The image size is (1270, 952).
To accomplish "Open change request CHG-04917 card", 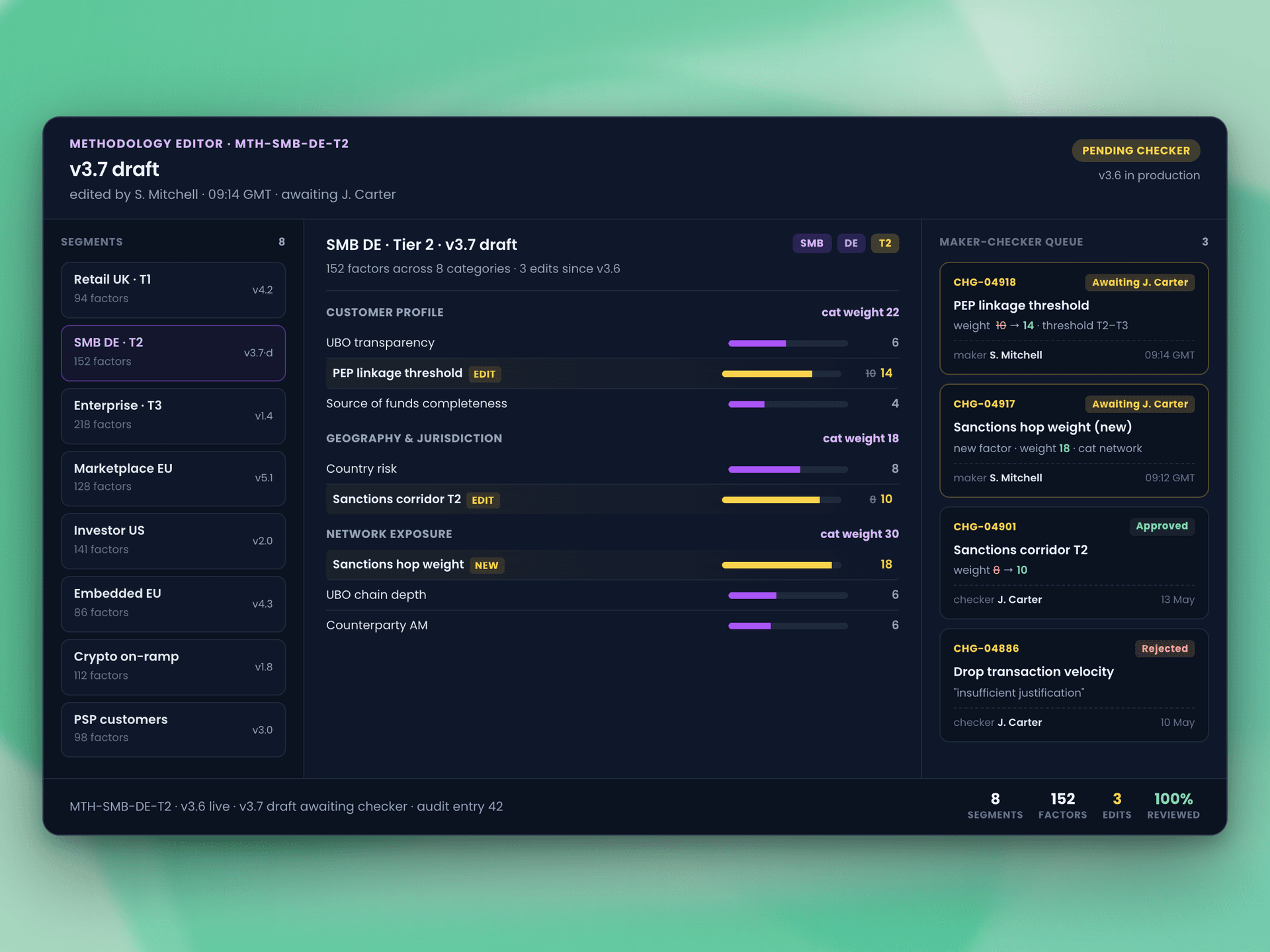I will tap(1074, 440).
